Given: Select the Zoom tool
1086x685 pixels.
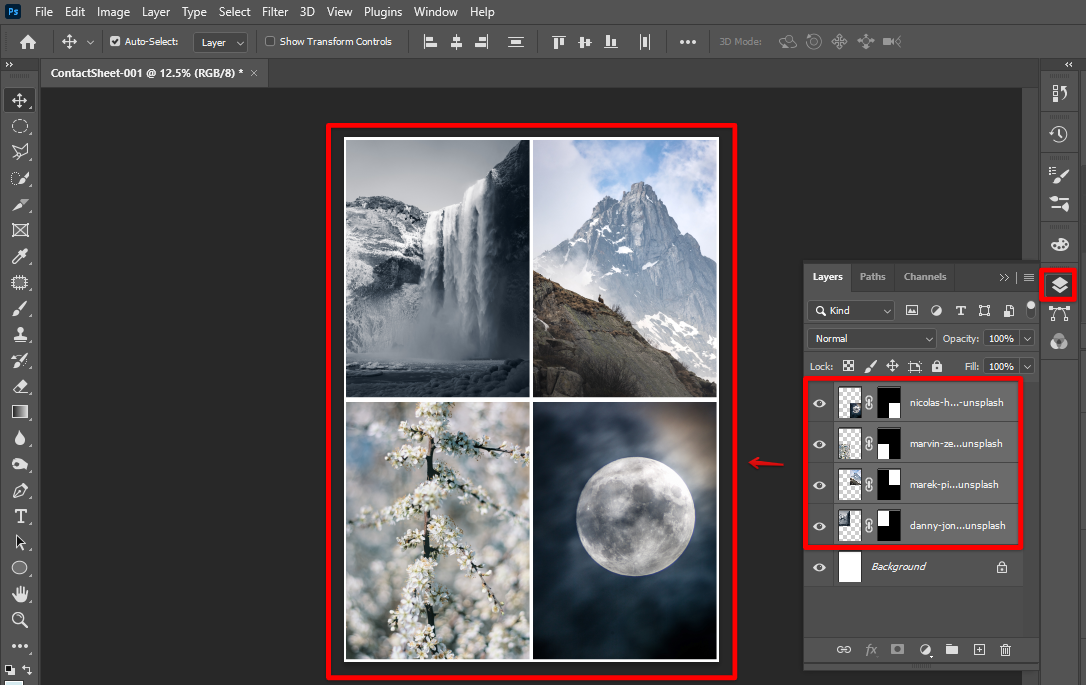Looking at the screenshot, I should (x=19, y=620).
